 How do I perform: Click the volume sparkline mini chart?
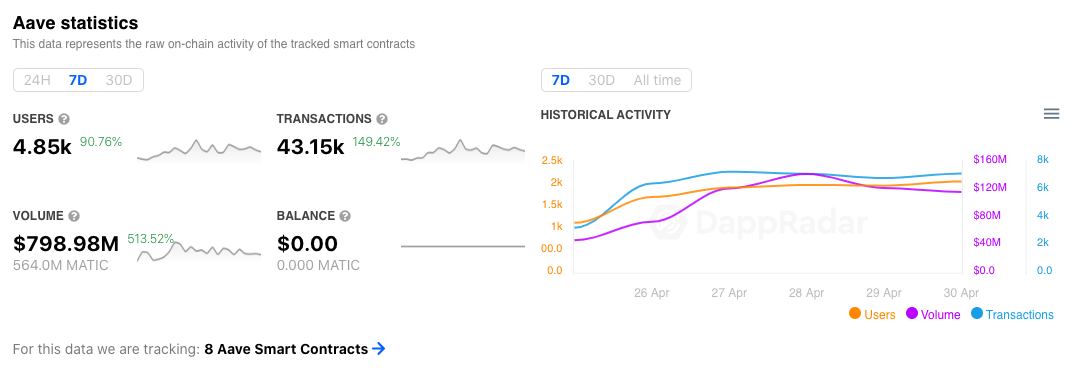coord(199,251)
